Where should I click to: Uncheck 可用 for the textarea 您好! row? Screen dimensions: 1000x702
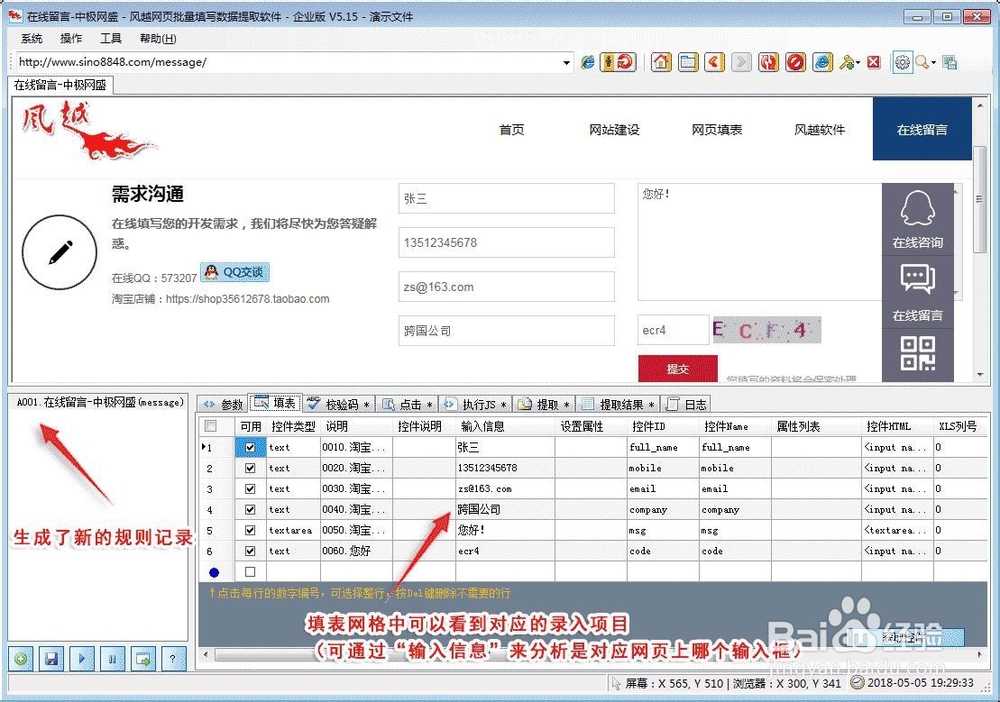(250, 530)
